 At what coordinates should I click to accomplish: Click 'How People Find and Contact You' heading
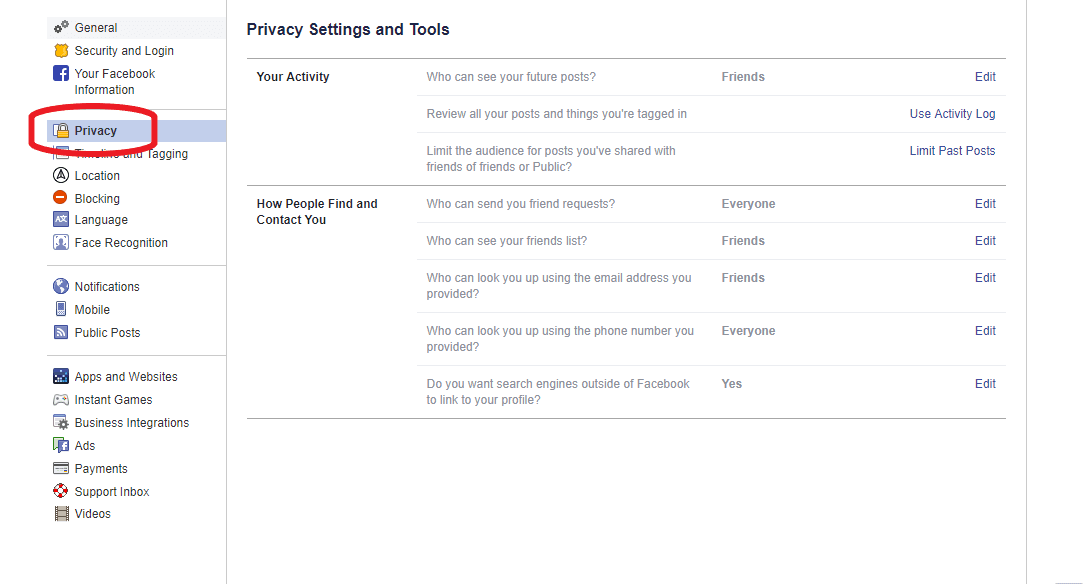[x=317, y=211]
